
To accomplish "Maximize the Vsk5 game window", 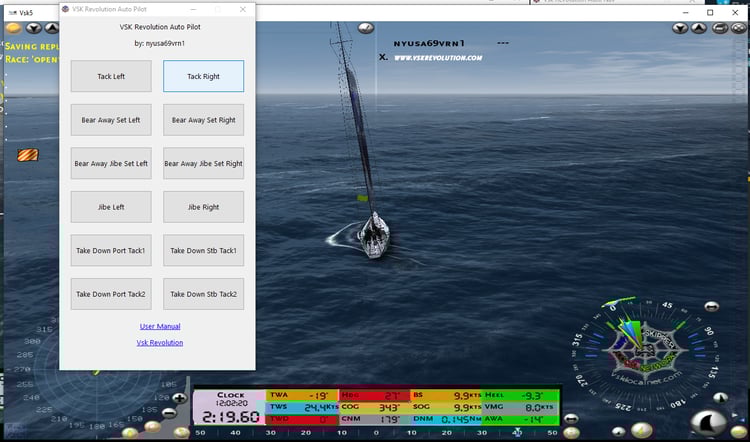I will point(710,12).
